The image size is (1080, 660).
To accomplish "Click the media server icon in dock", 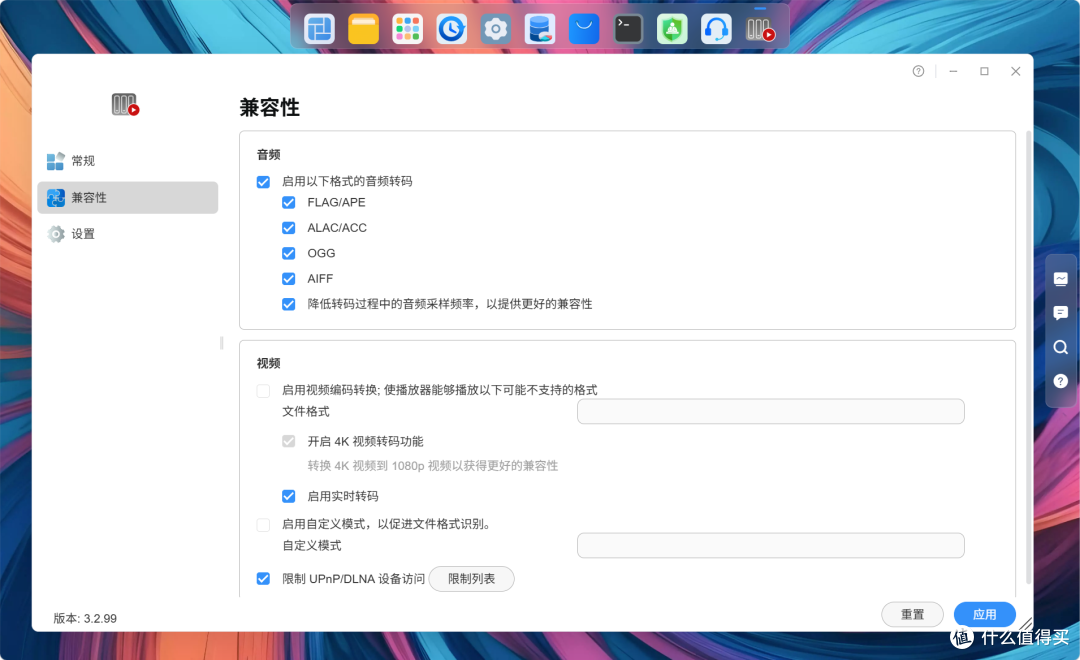I will 760,29.
